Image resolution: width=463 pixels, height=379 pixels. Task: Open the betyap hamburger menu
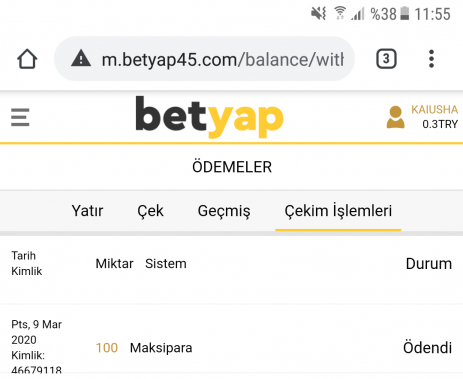pyautogui.click(x=20, y=117)
